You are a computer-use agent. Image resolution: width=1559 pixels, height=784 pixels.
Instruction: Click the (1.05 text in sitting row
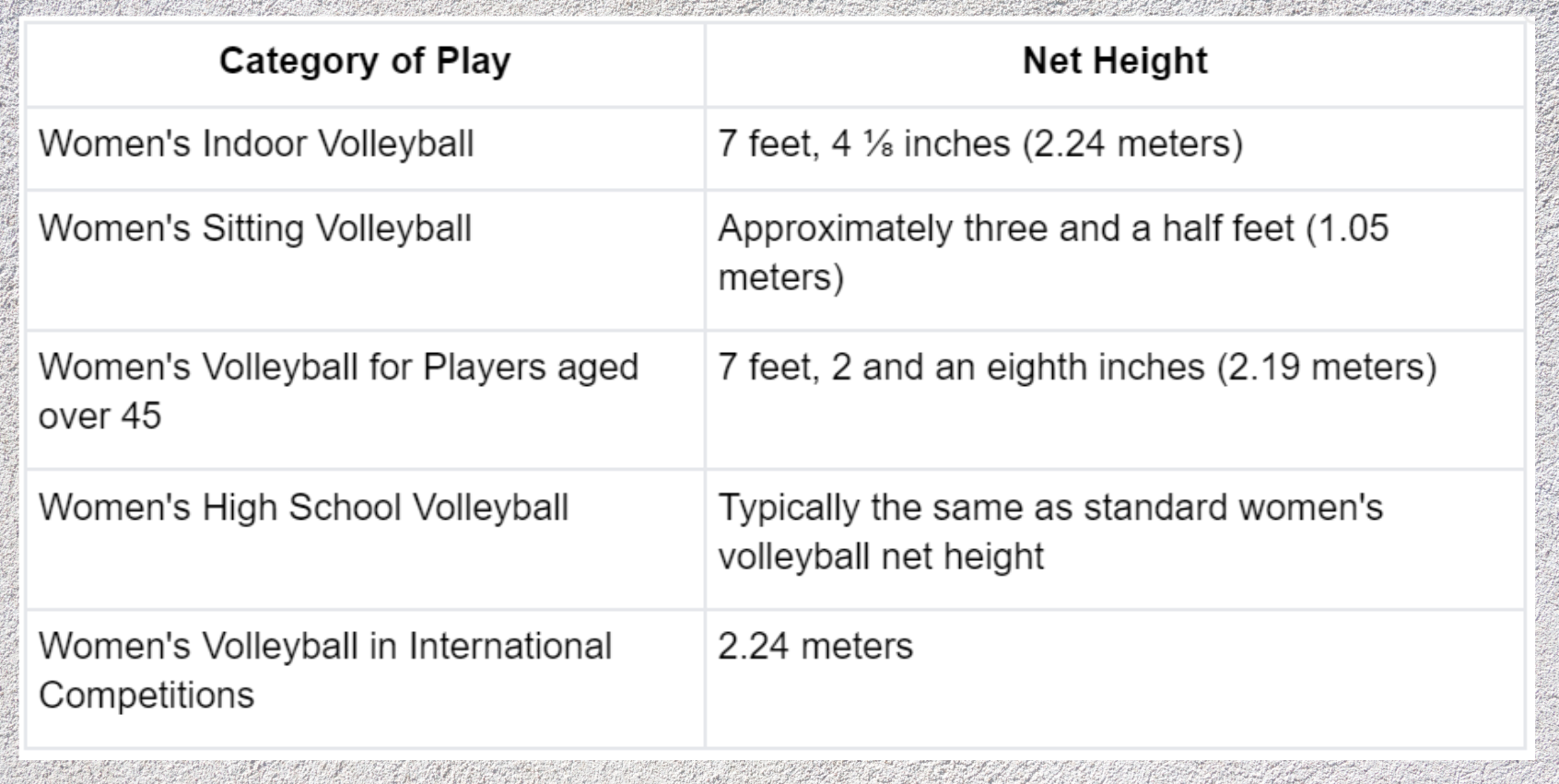click(x=1347, y=229)
